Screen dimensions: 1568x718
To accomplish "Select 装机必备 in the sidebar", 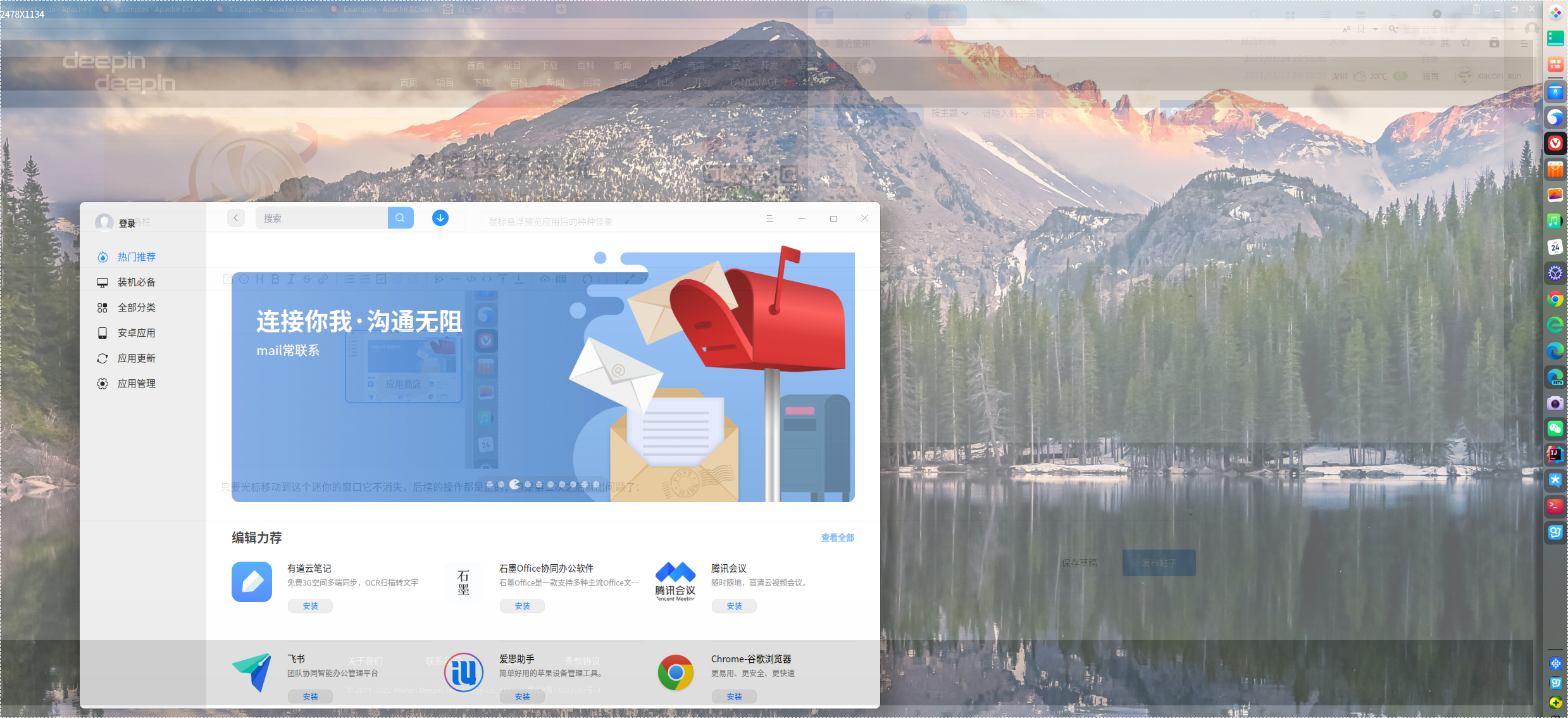I will coord(135,282).
